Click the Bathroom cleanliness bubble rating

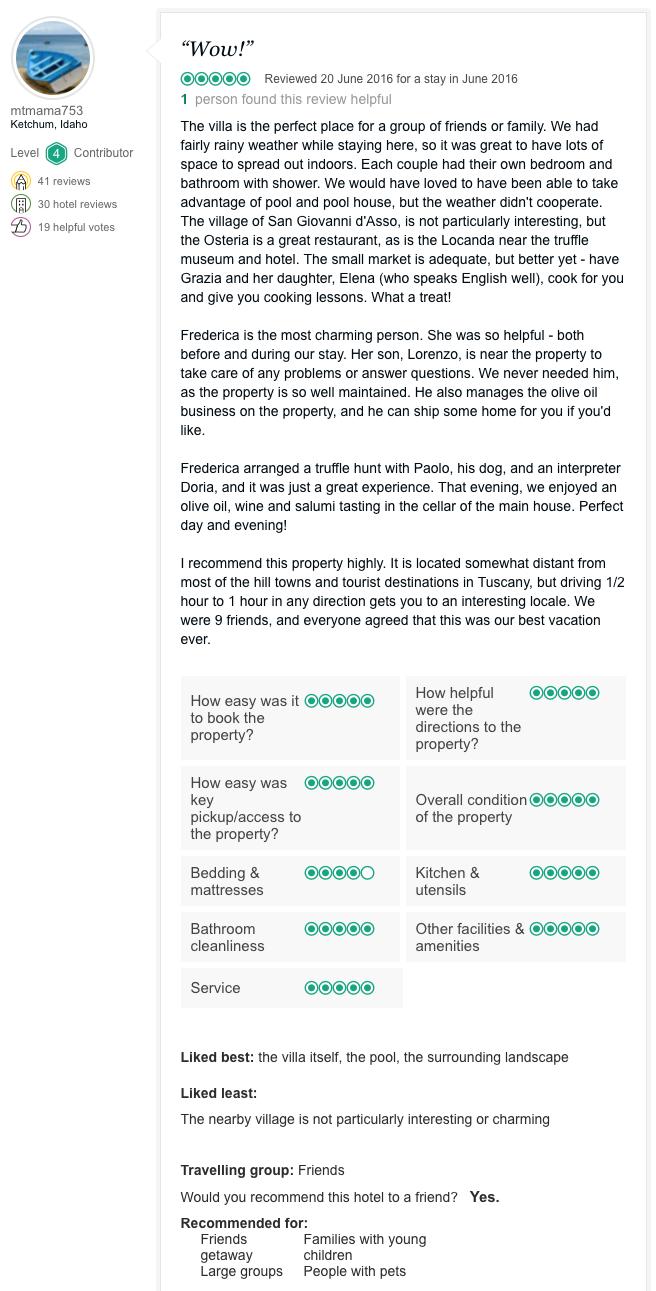tap(339, 929)
